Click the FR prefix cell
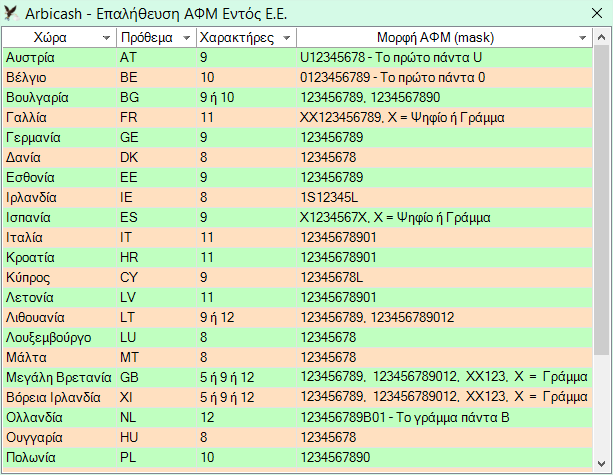 [x=156, y=117]
